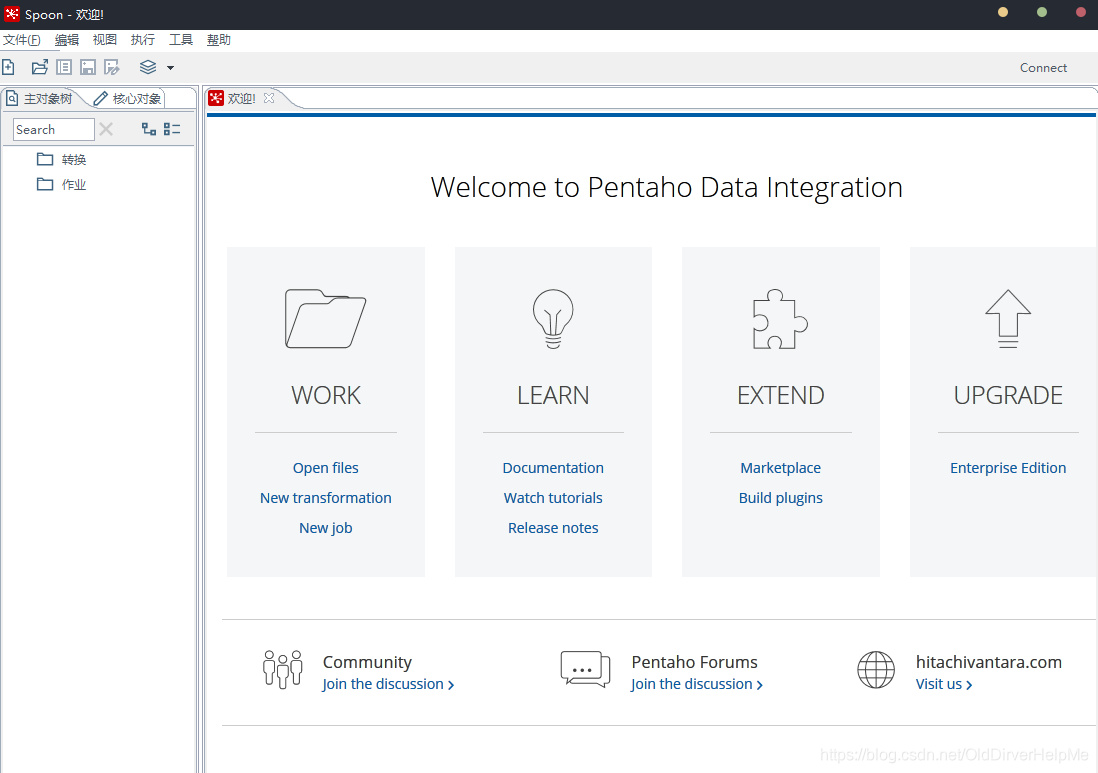Image resolution: width=1098 pixels, height=773 pixels.
Task: Close the 欢迎! tab
Action: (x=269, y=98)
